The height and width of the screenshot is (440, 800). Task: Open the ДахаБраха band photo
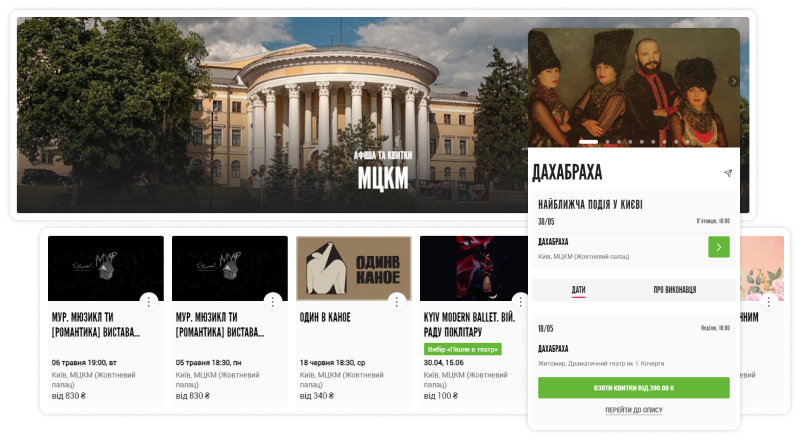[634, 88]
